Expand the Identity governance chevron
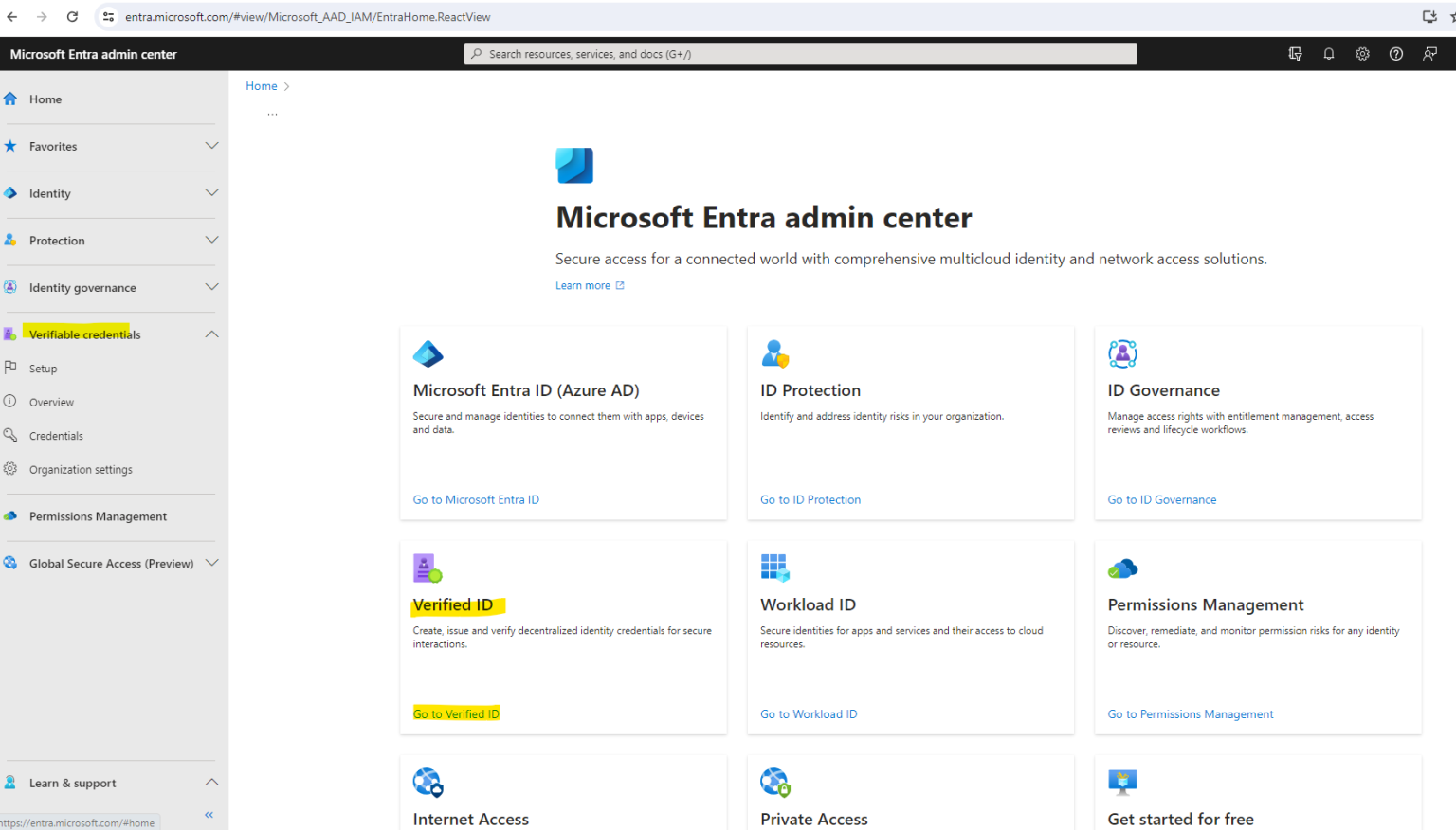Image resolution: width=1456 pixels, height=830 pixels. (211, 287)
